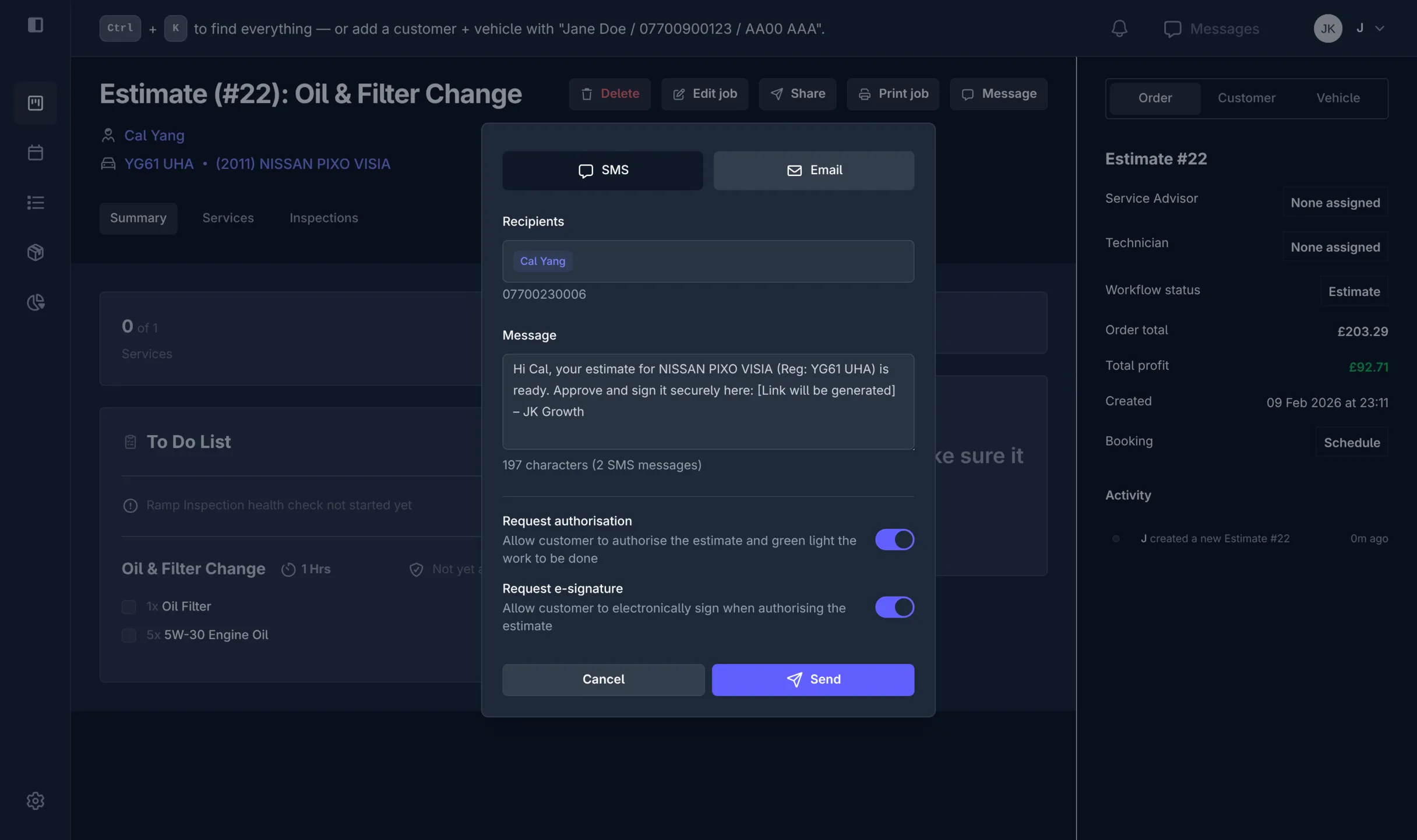
Task: Open Settings via the gear icon
Action: 36,800
